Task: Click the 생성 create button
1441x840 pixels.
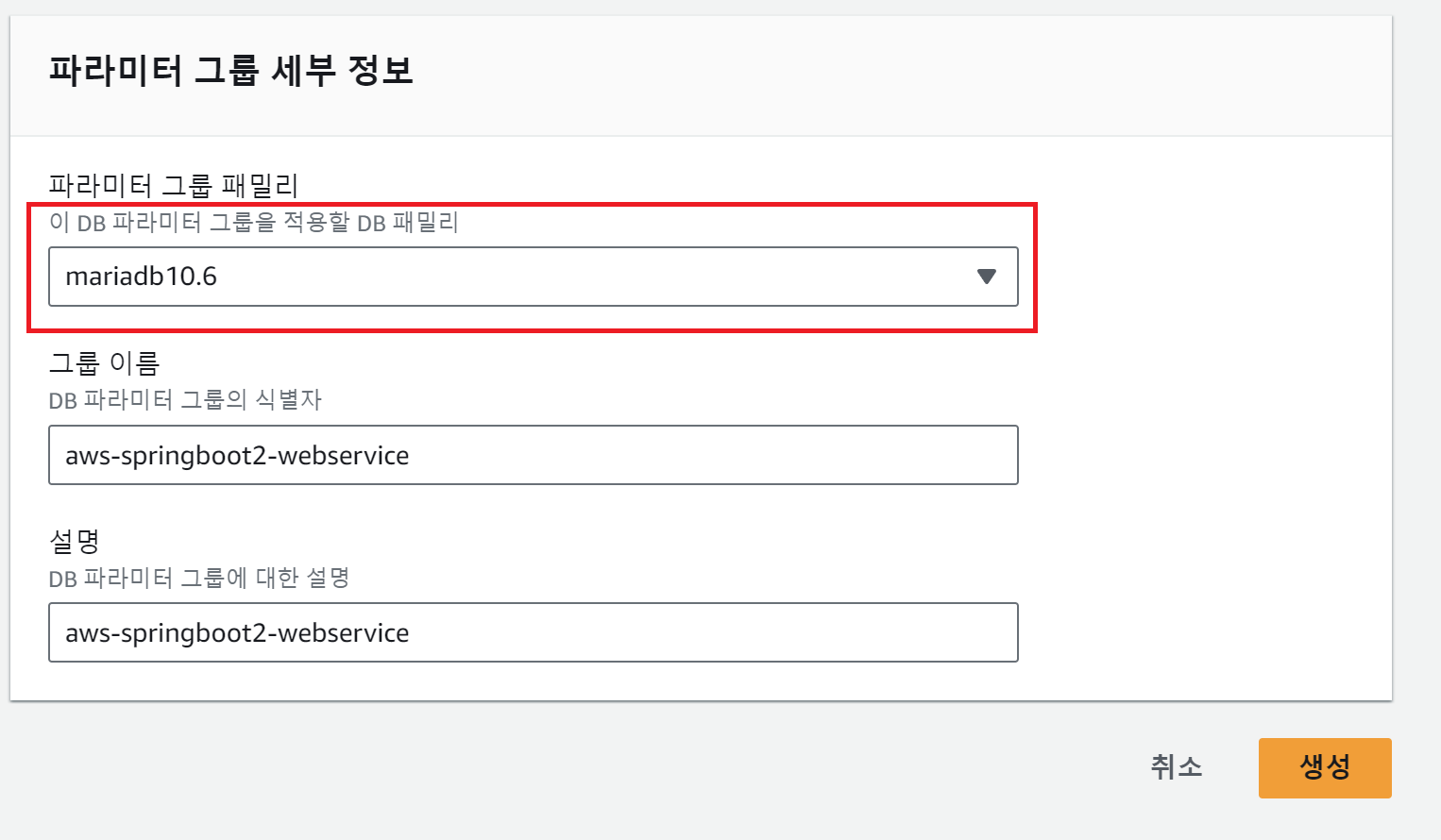Action: click(1325, 767)
